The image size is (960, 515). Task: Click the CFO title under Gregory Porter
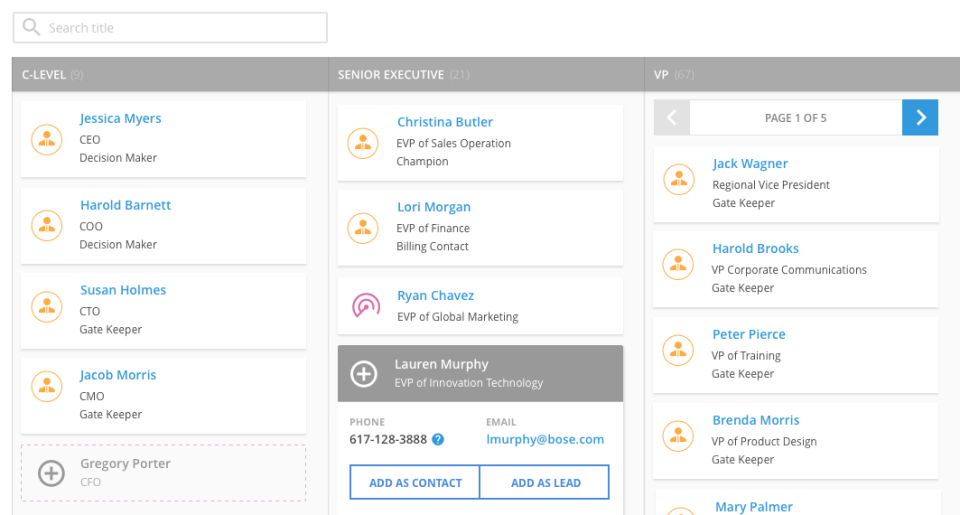(x=91, y=482)
